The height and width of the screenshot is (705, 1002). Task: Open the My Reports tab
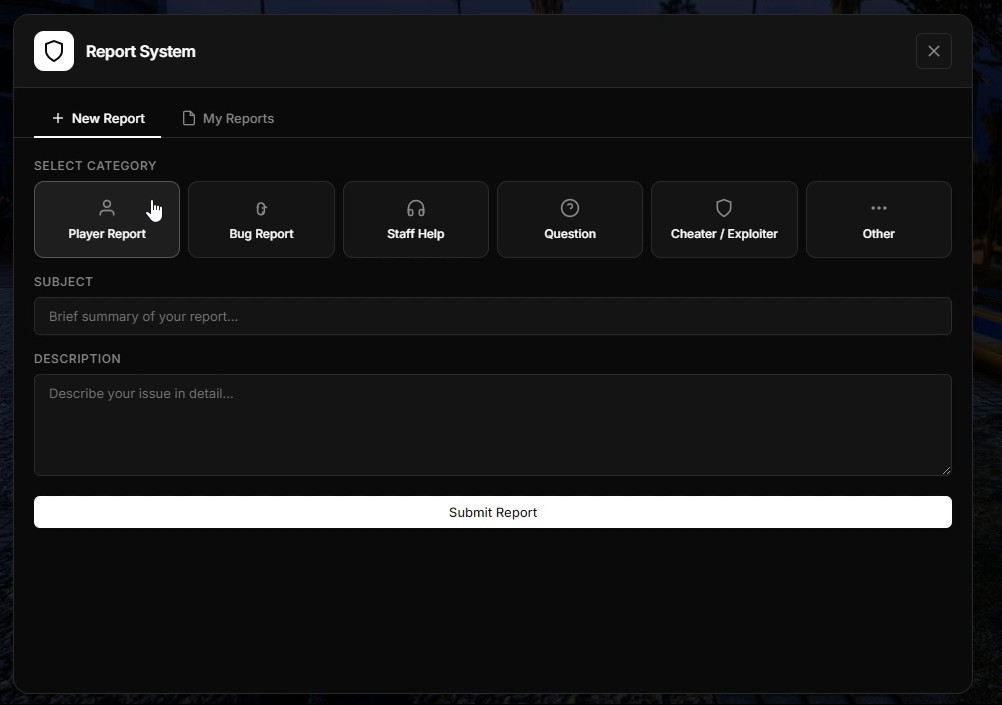tap(228, 118)
